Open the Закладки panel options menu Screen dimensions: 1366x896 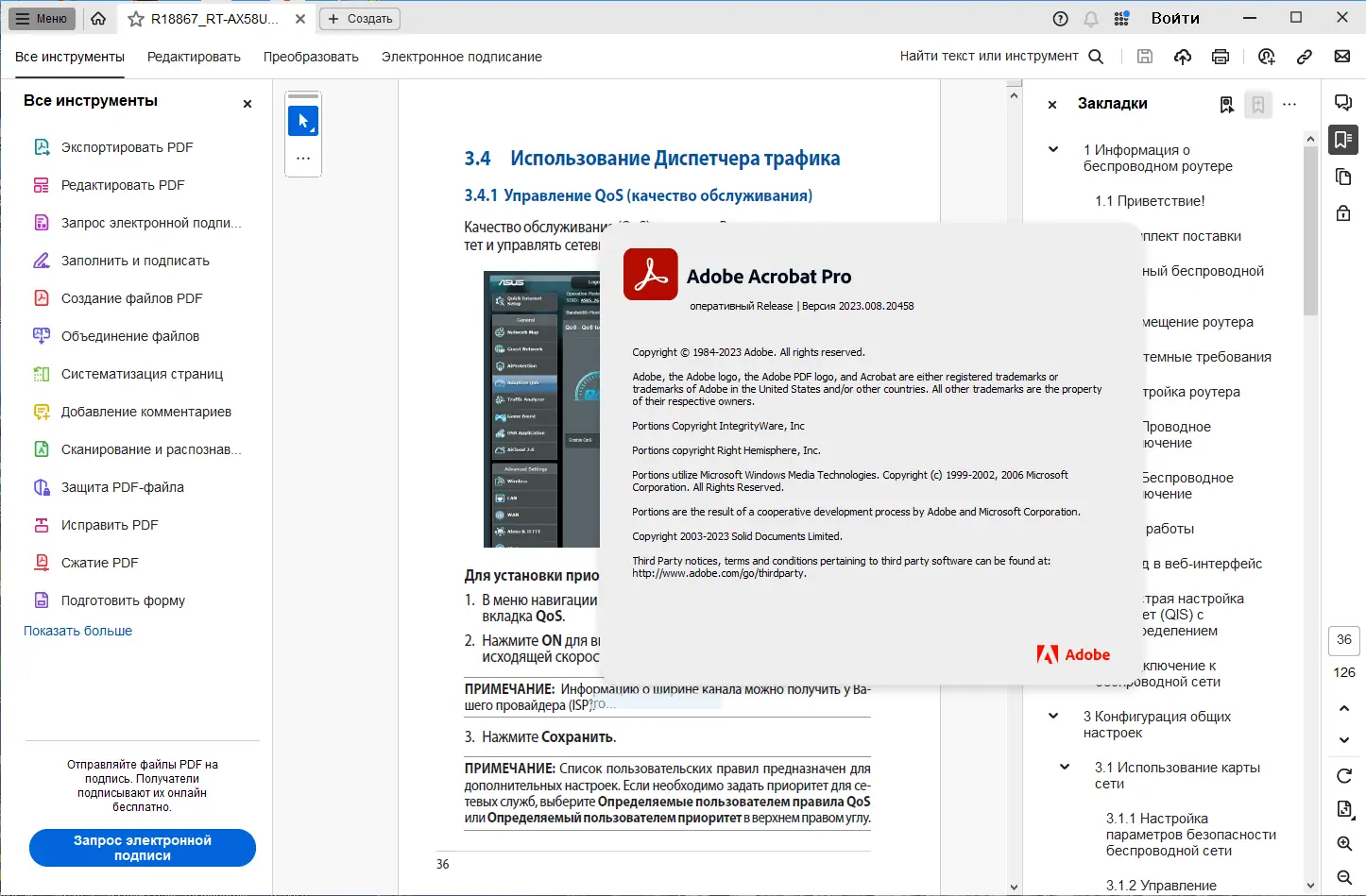(x=1290, y=105)
